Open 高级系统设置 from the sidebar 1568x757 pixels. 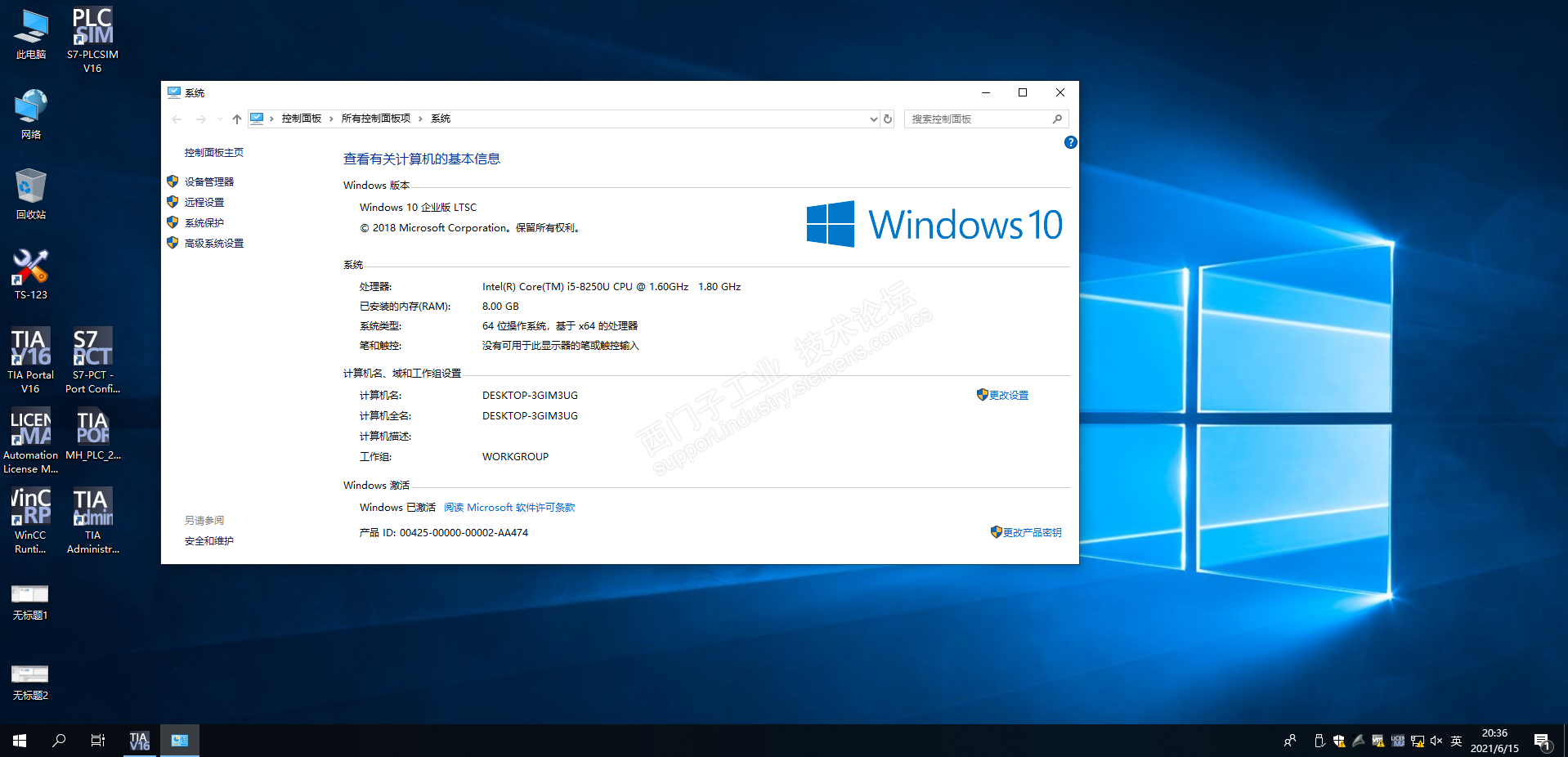tap(214, 243)
